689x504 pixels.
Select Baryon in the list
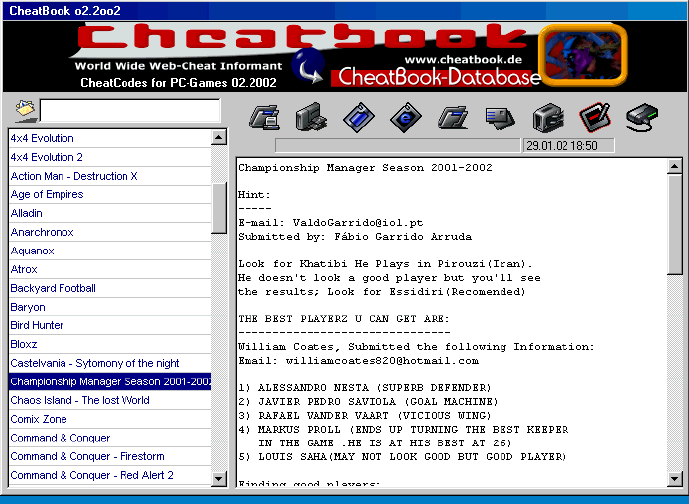(110, 307)
